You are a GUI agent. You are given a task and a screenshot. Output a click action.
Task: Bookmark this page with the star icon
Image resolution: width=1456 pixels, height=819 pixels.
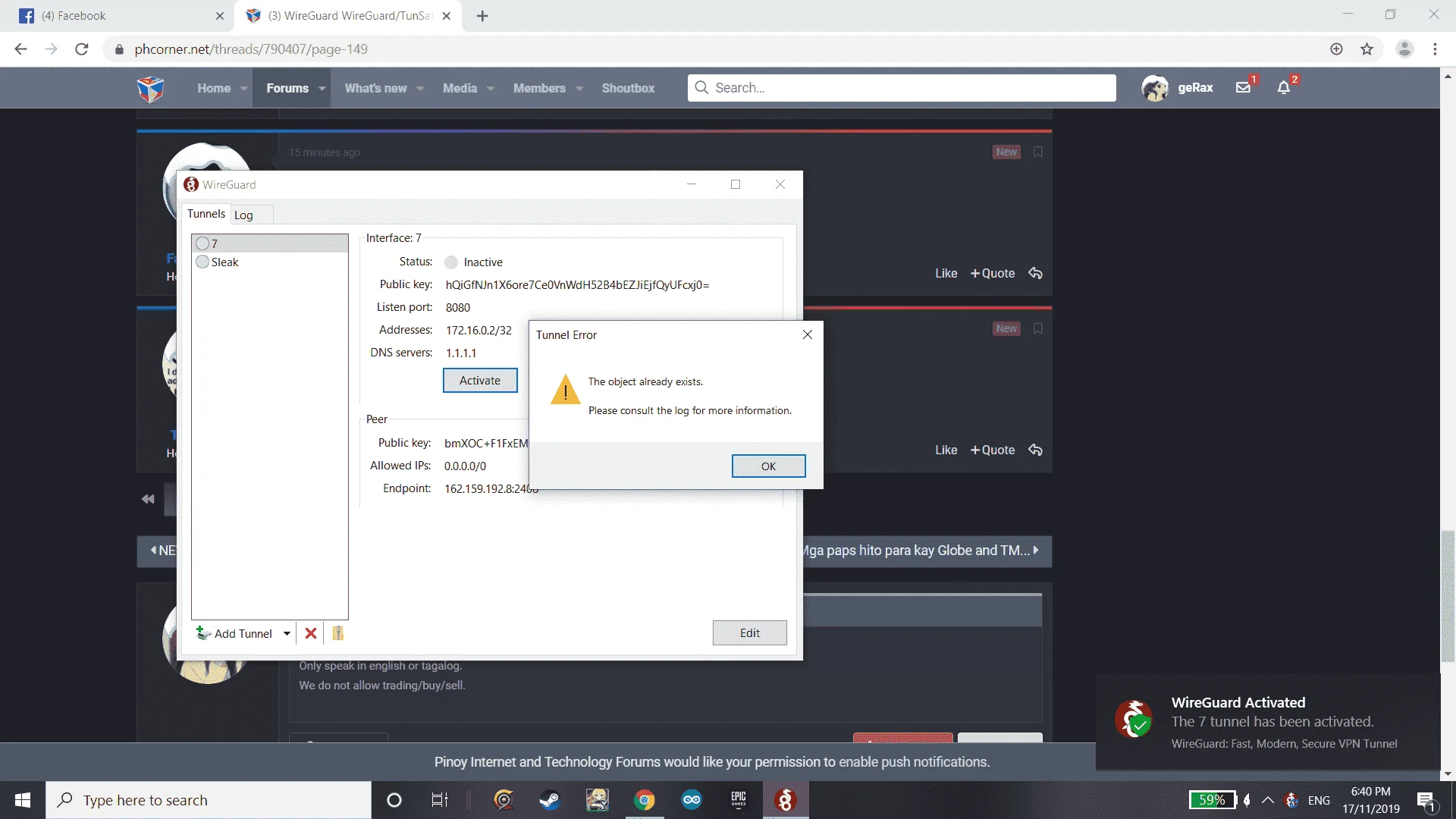(x=1367, y=49)
